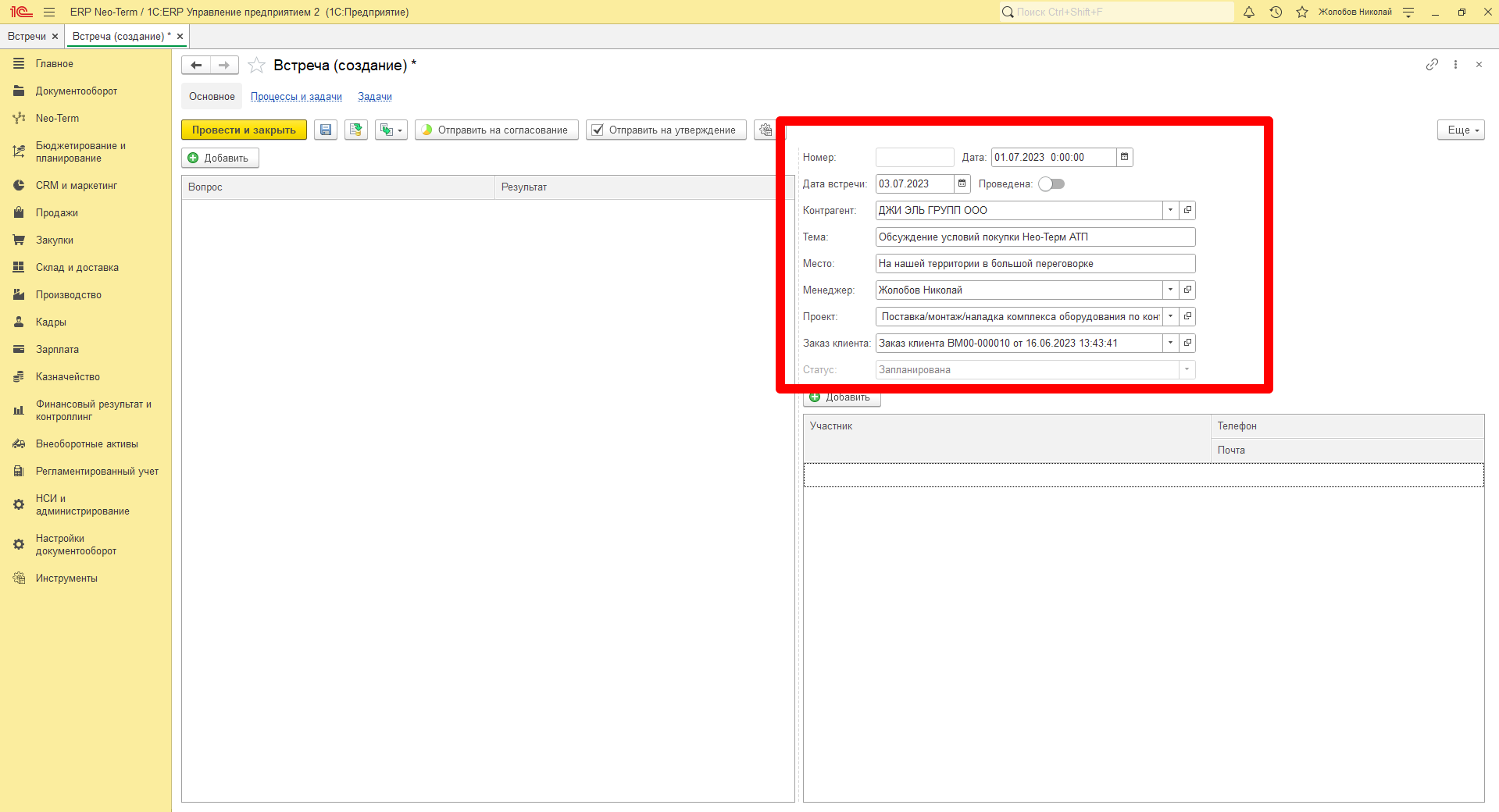1499x812 pixels.
Task: Open the Менеджер record card
Action: point(1187,290)
